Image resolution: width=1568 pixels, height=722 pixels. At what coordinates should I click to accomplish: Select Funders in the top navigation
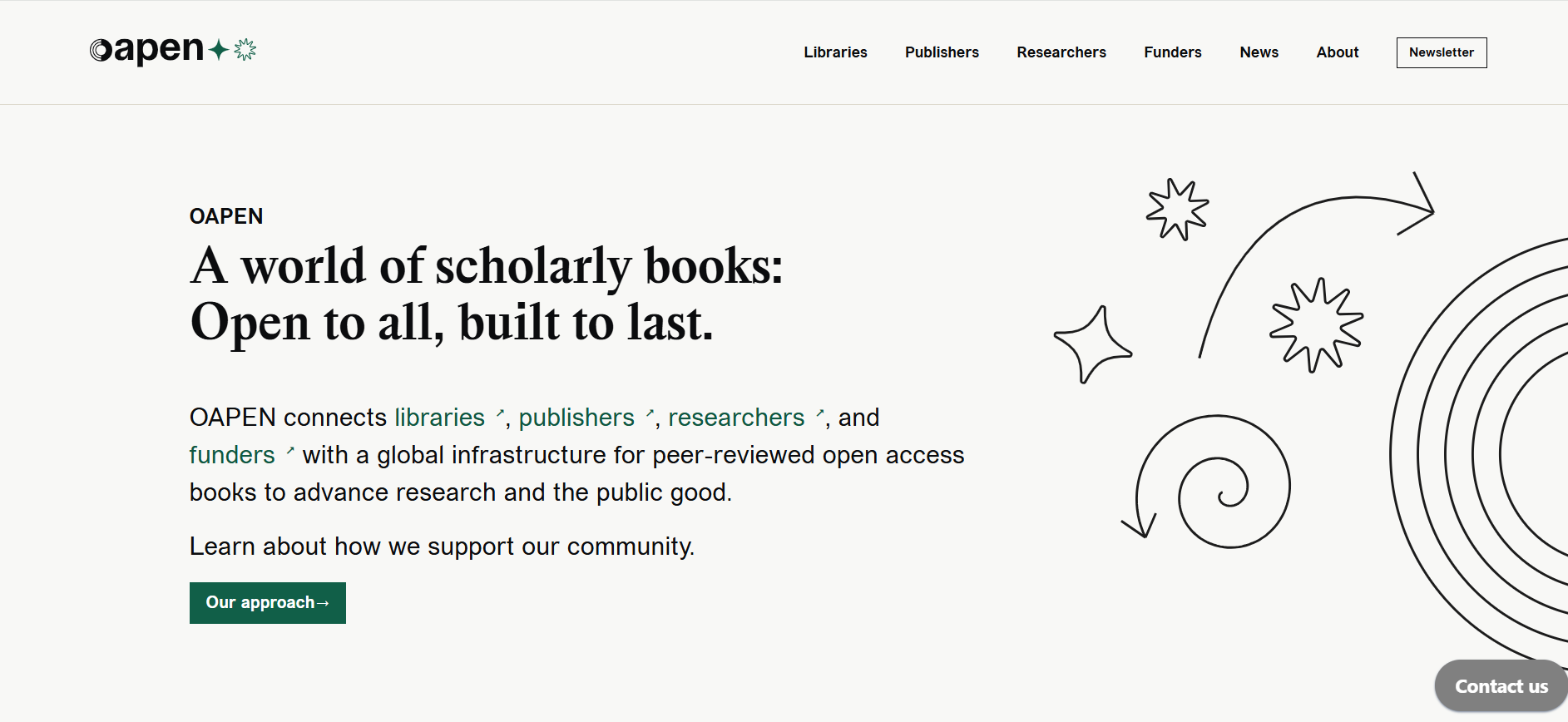1172,52
